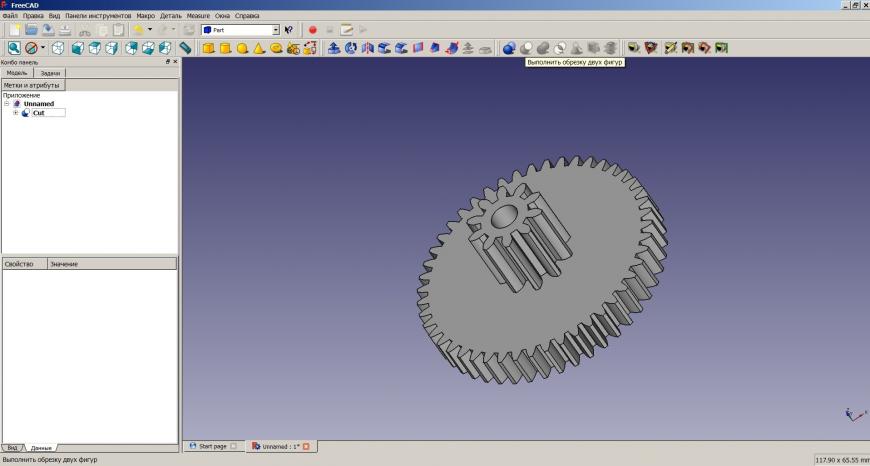This screenshot has width=870, height=466.
Task: Open the Part workbench selector
Action: 240,30
